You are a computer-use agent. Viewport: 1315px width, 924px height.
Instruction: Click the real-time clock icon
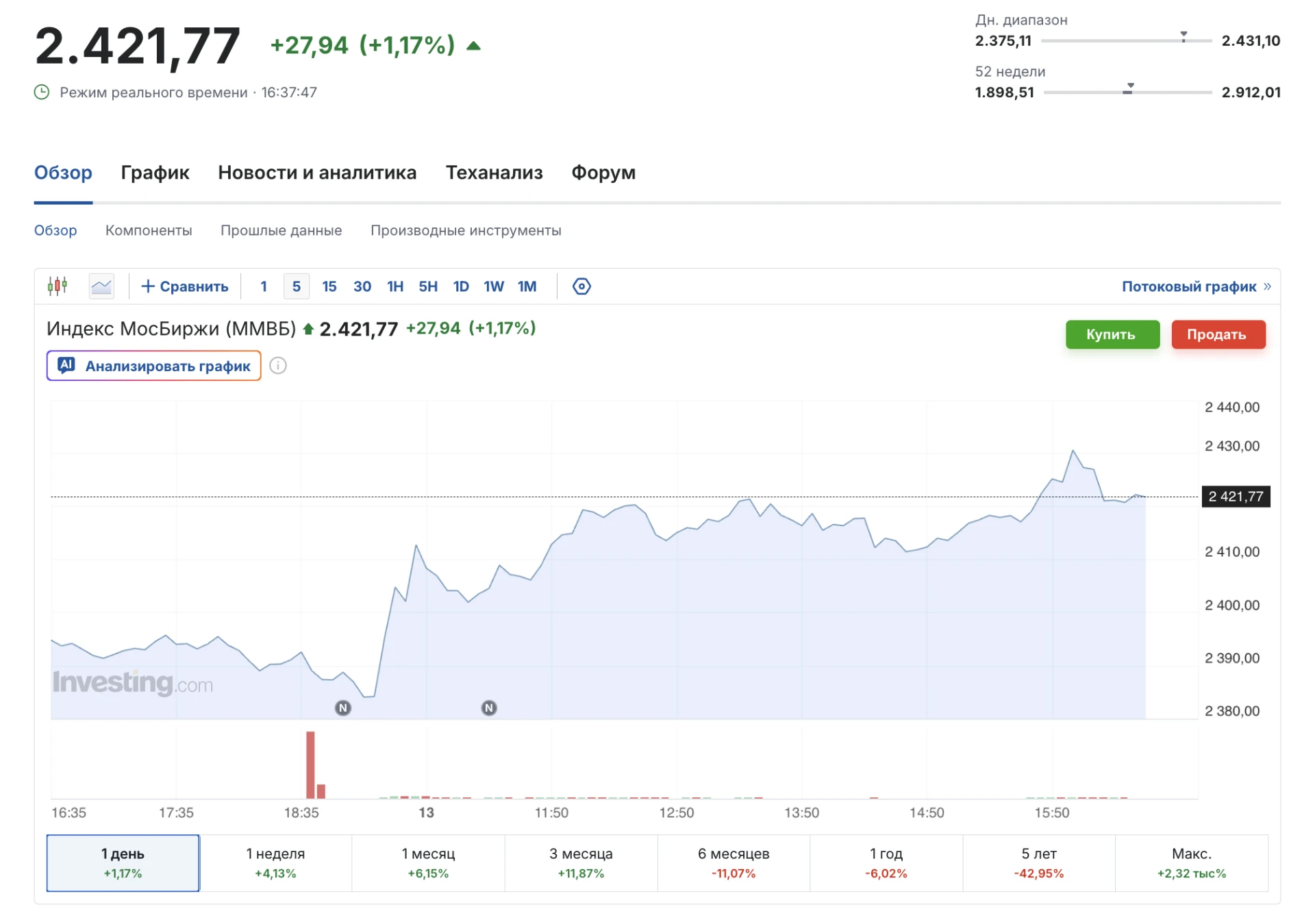click(x=42, y=92)
